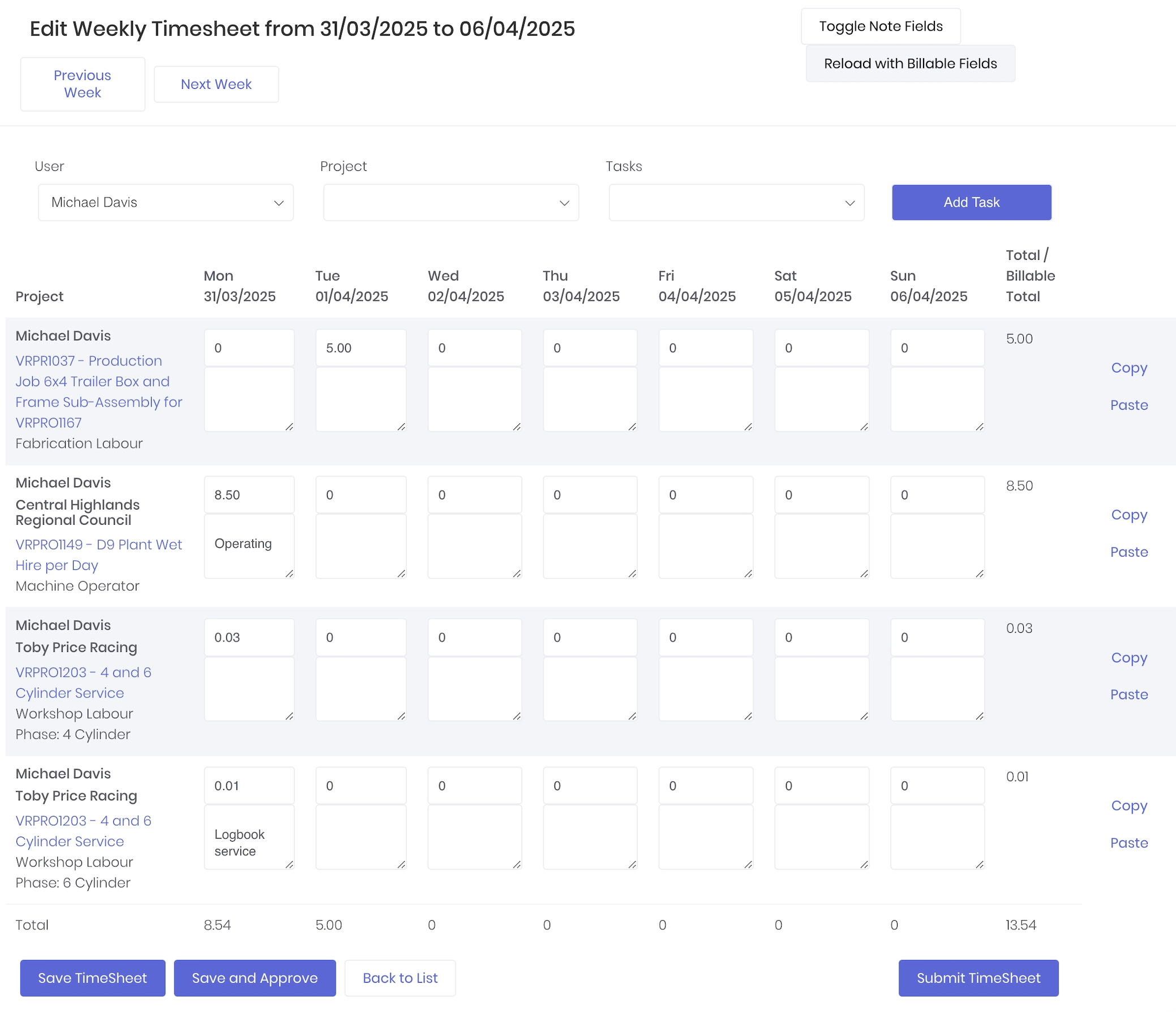
Task: Click Reload with Billable Fields
Action: (910, 63)
